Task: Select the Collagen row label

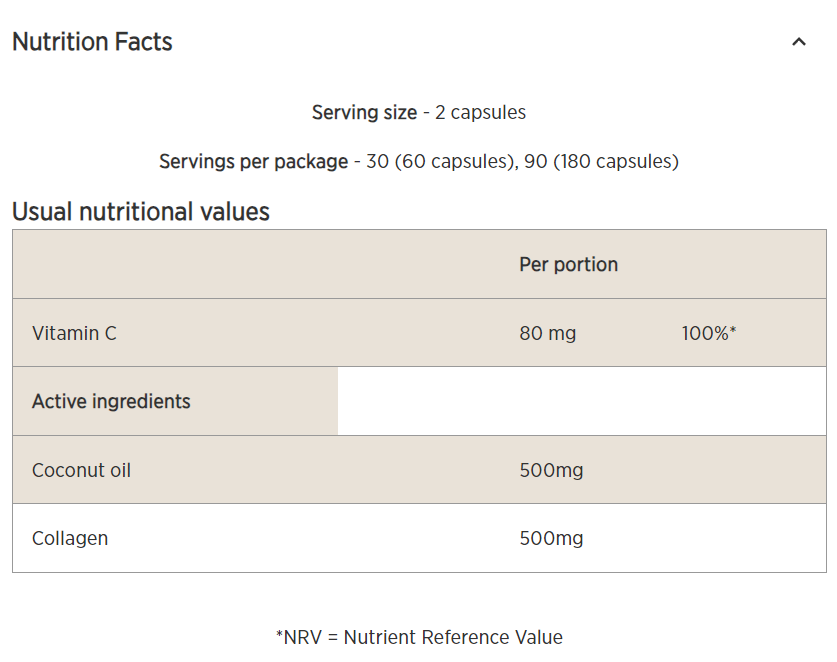Action: (x=70, y=538)
